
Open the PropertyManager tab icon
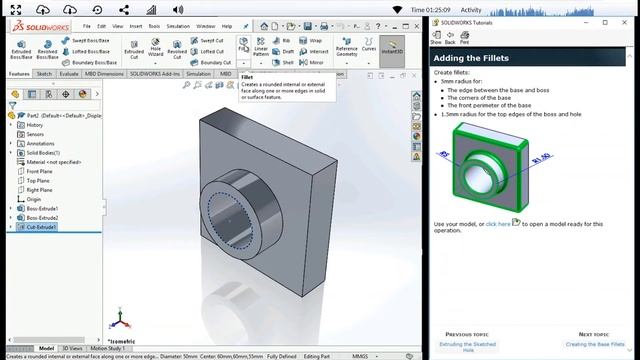tap(32, 94)
